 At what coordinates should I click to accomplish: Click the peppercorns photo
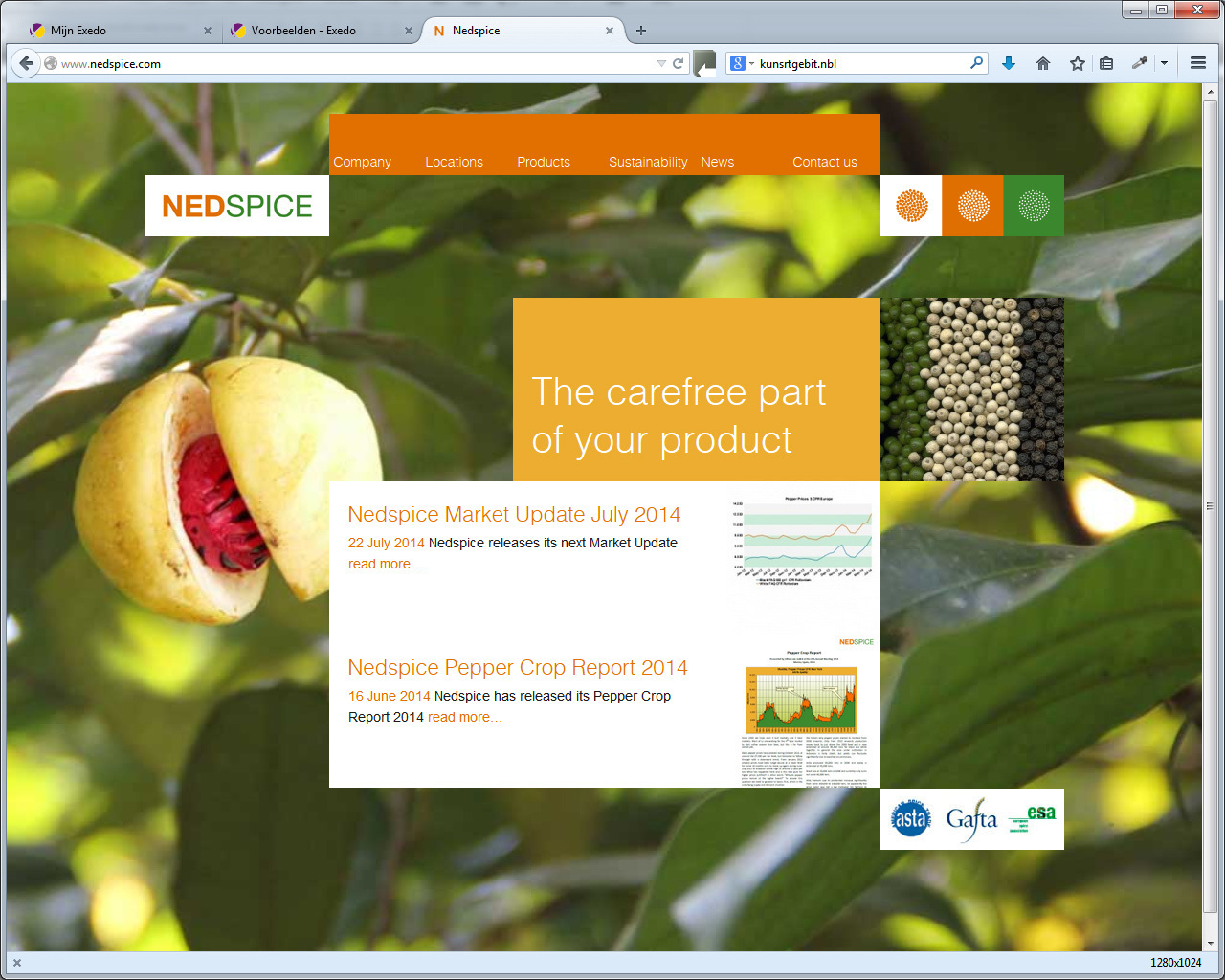pyautogui.click(x=972, y=390)
